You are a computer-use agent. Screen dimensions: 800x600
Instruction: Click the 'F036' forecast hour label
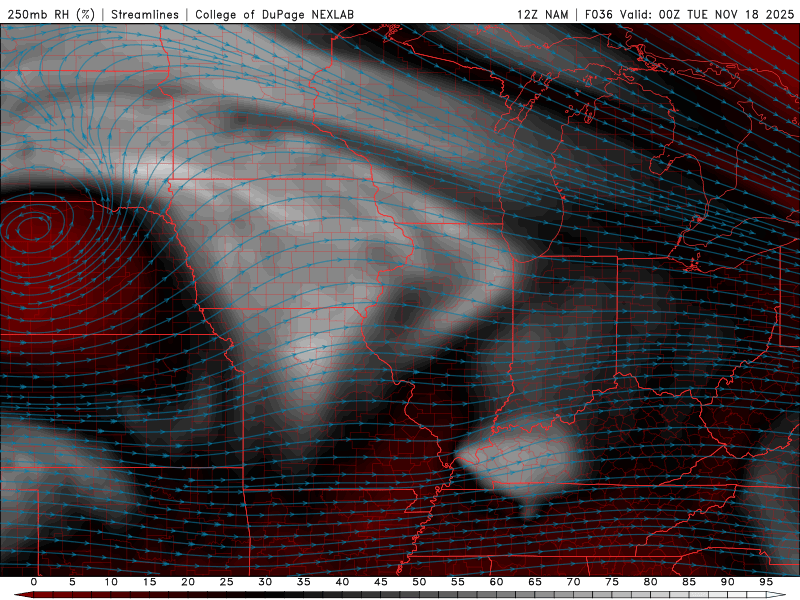[x=598, y=14]
